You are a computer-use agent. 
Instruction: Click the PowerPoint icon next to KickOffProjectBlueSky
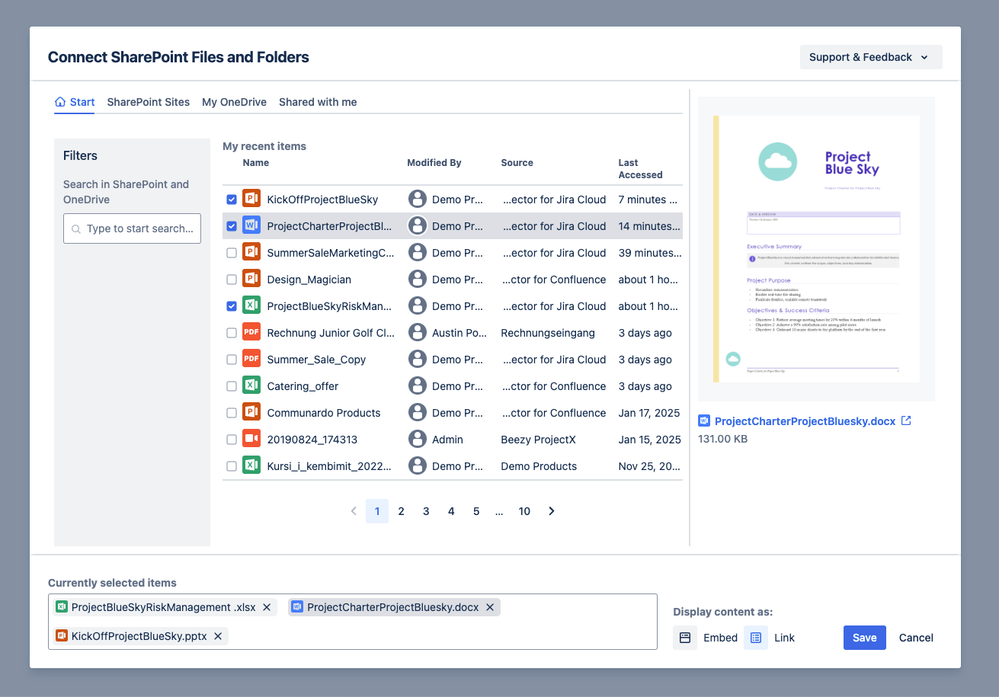pyautogui.click(x=251, y=199)
